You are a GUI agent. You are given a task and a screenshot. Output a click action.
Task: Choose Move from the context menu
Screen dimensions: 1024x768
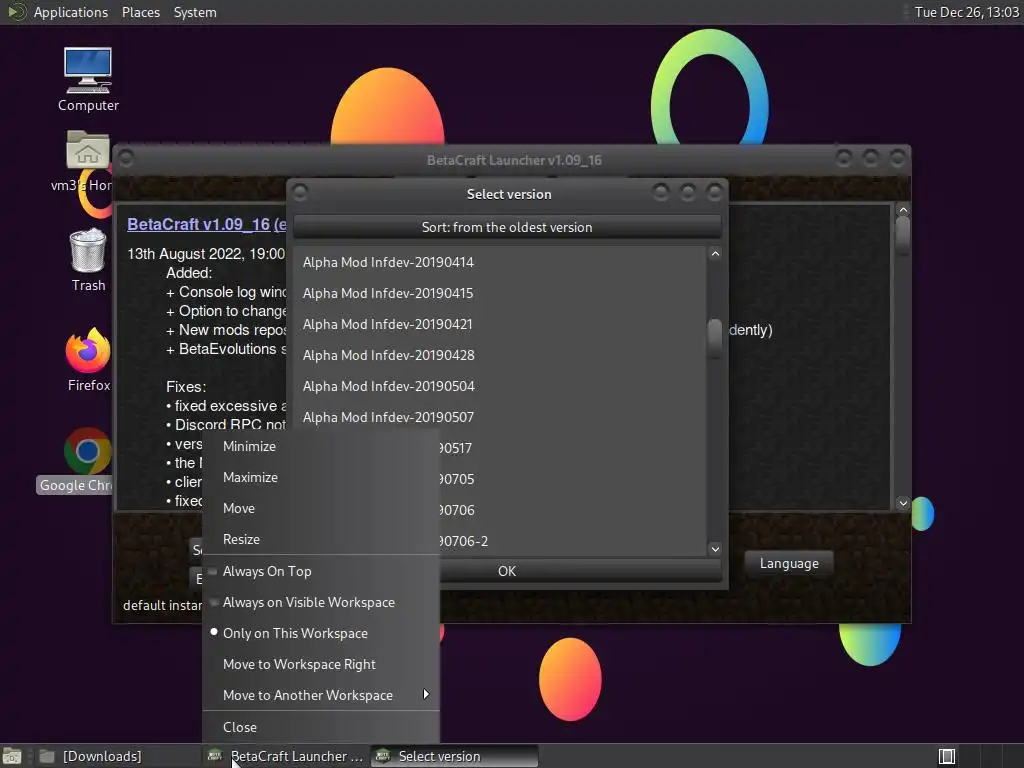321,509
